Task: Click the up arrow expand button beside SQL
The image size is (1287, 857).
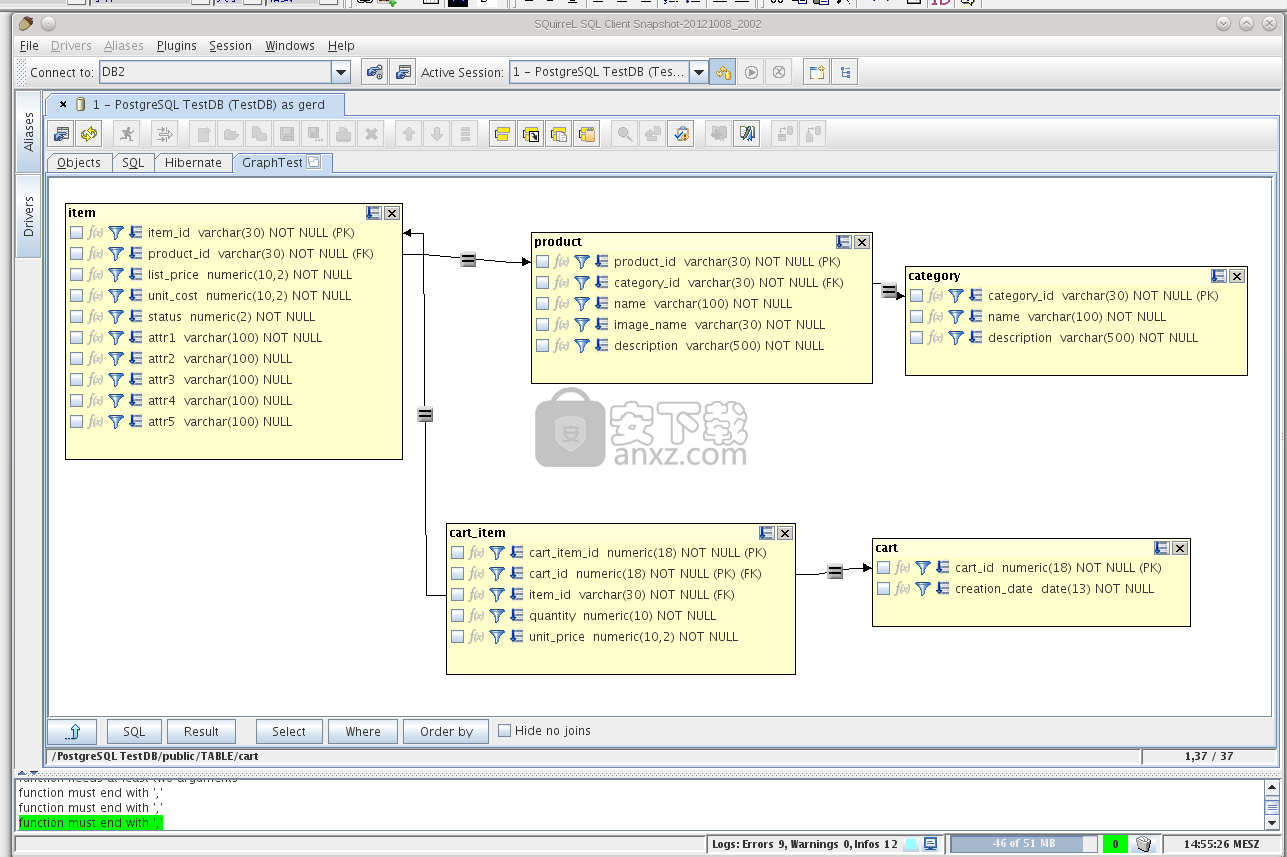Action: pyautogui.click(x=73, y=732)
